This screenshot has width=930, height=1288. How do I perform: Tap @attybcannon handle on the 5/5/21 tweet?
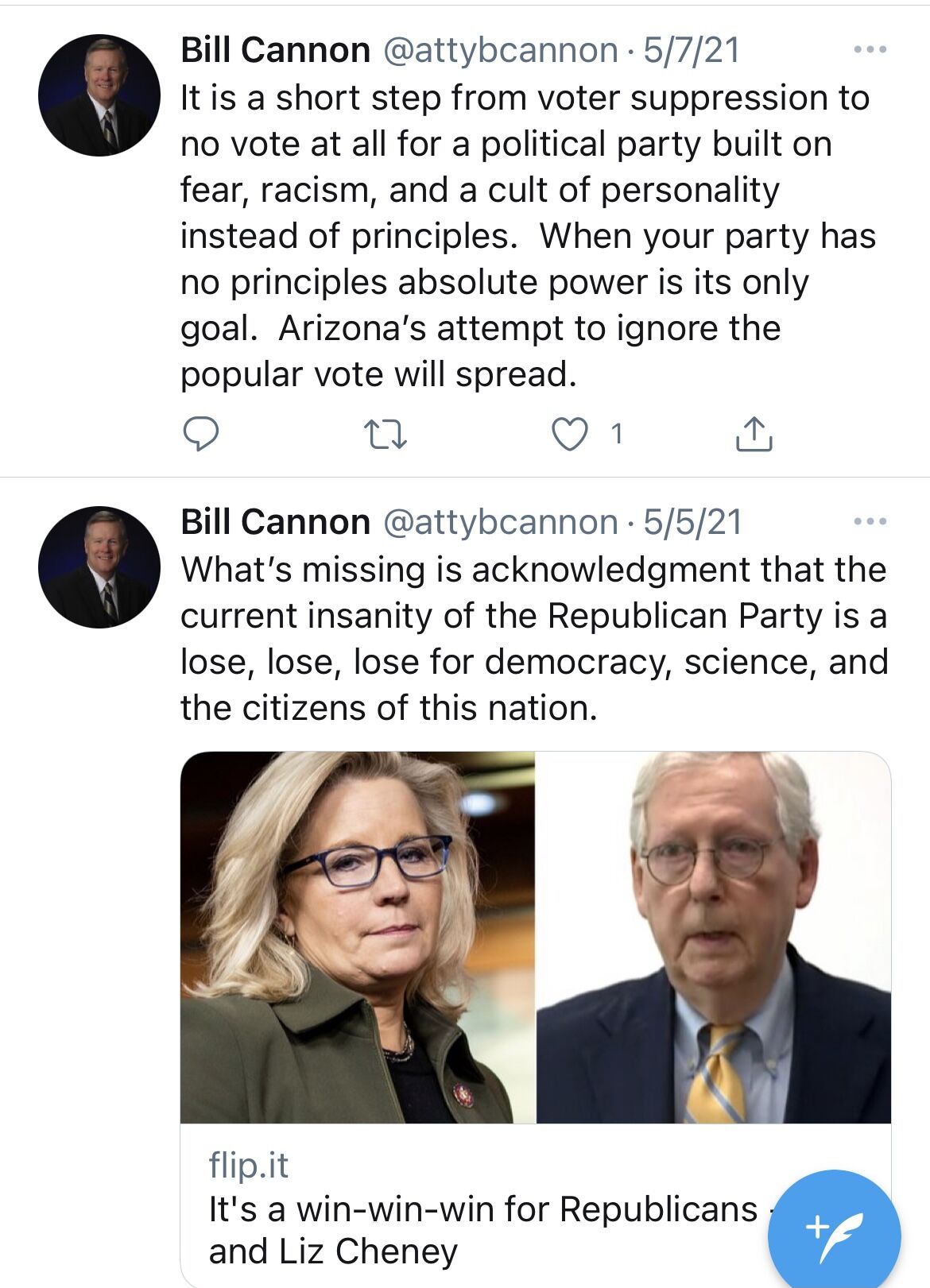[x=501, y=523]
